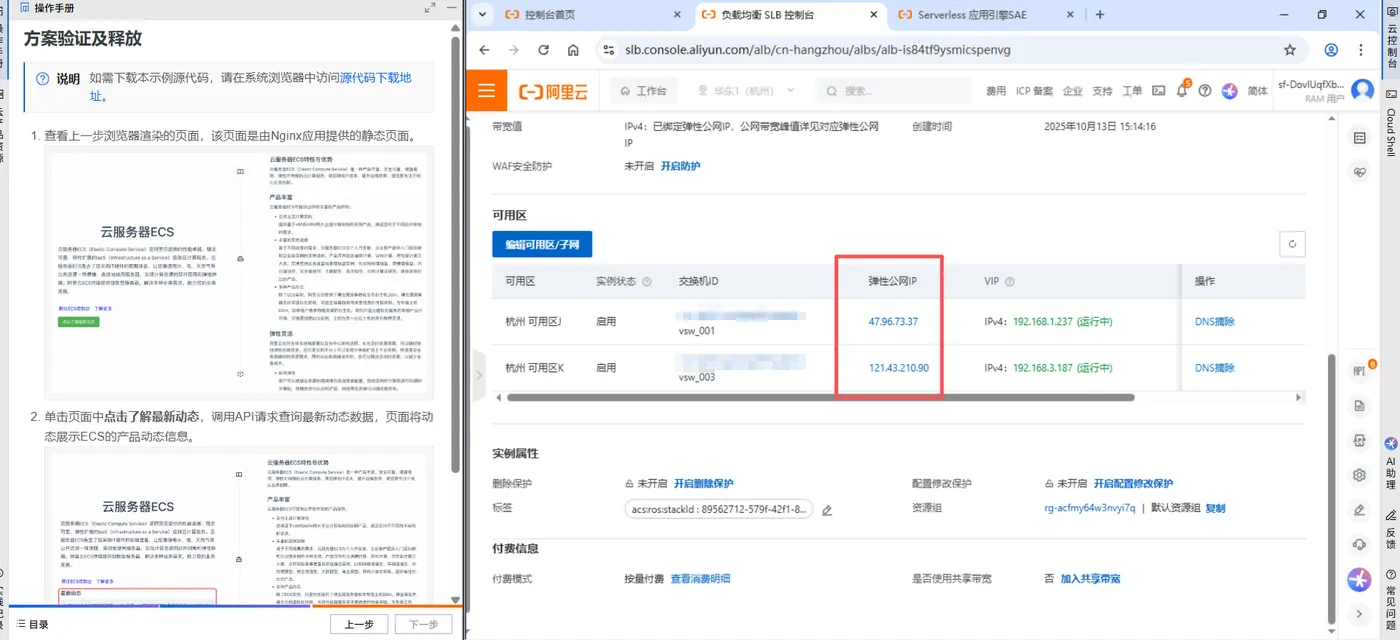The height and width of the screenshot is (640, 1400).
Task: Open resource group rg-acfmy64w3nvyi7q
Action: (x=1089, y=508)
